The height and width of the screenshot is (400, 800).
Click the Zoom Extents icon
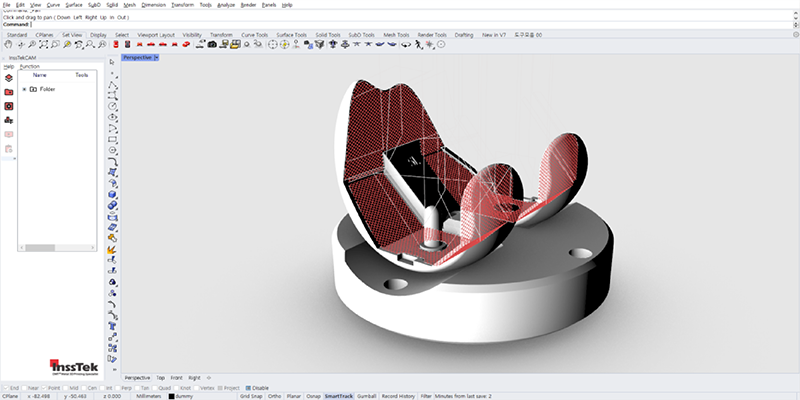pos(44,44)
